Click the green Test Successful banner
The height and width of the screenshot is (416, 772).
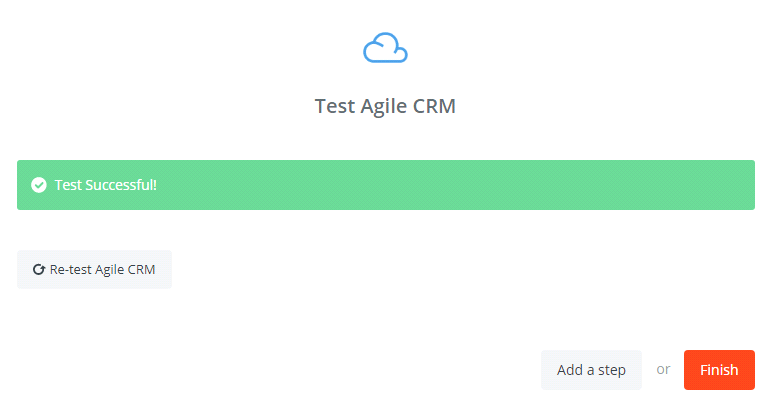(x=385, y=185)
